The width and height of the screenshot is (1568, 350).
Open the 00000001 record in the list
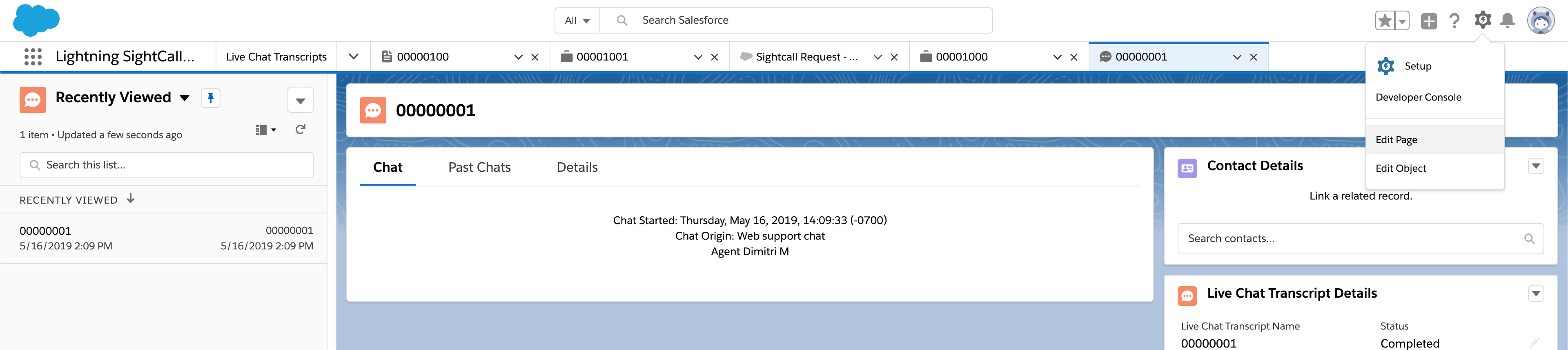point(45,231)
